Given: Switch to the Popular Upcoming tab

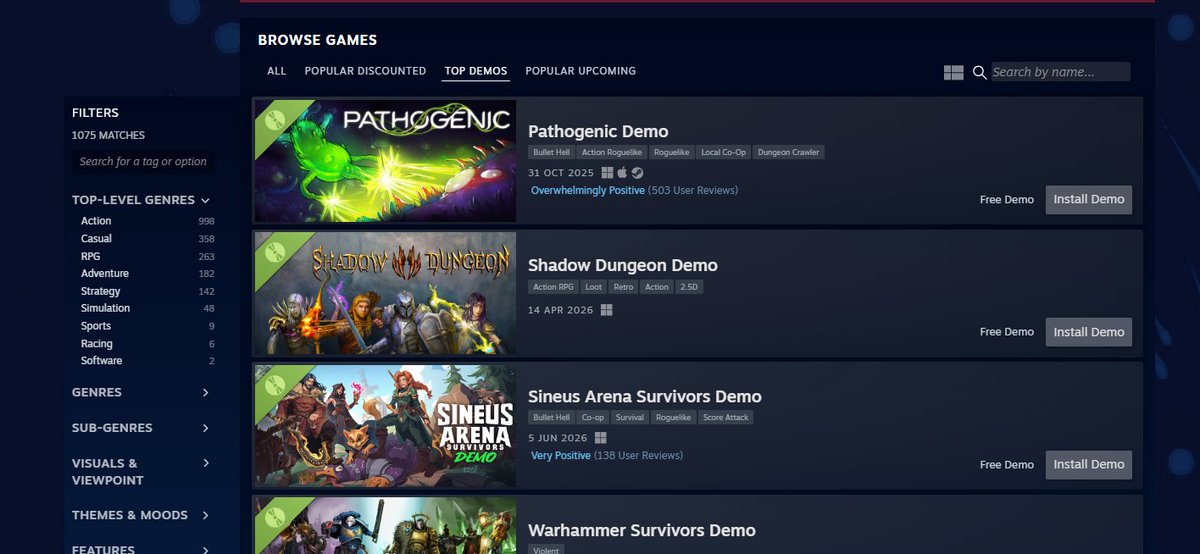Looking at the screenshot, I should 580,71.
